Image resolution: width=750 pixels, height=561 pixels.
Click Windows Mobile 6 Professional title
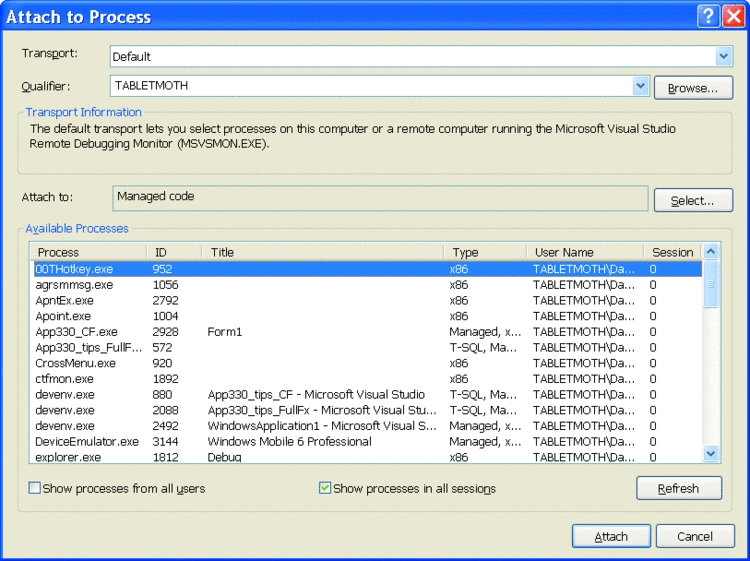coord(289,441)
